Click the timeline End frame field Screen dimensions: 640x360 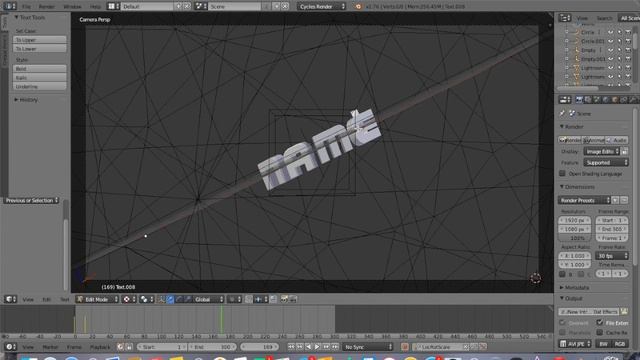[x=213, y=347]
